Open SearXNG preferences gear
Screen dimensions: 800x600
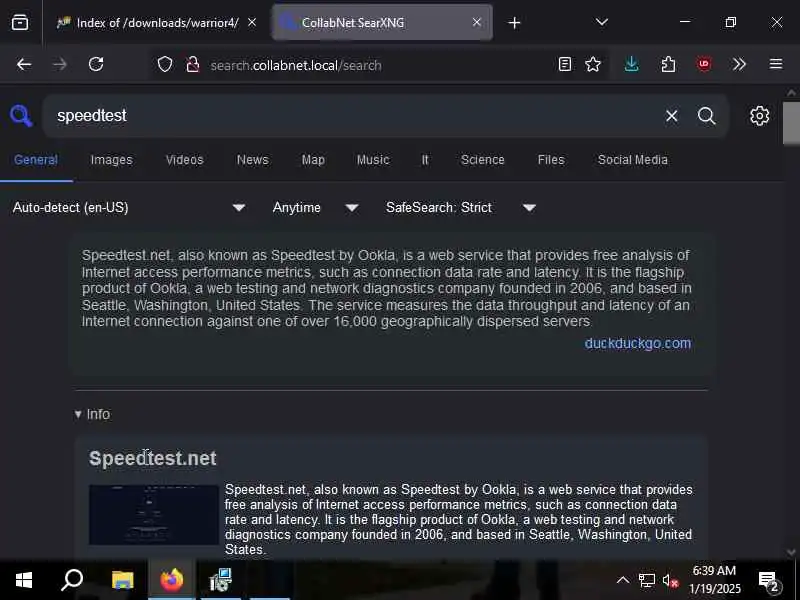[759, 116]
